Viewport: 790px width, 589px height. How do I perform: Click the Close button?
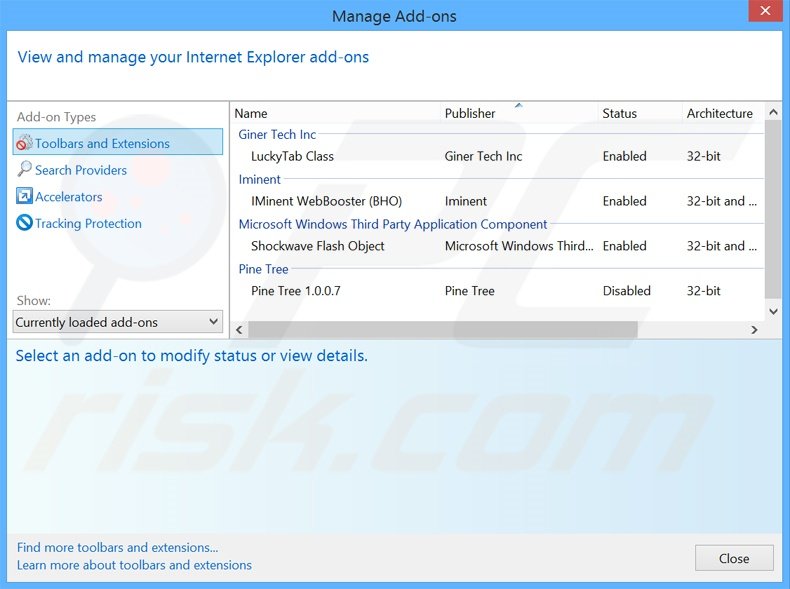pos(734,558)
